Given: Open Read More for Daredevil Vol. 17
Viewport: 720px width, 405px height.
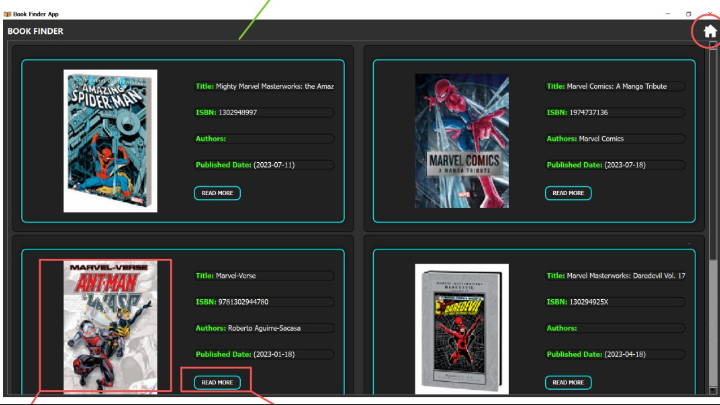Looking at the screenshot, I should point(568,382).
